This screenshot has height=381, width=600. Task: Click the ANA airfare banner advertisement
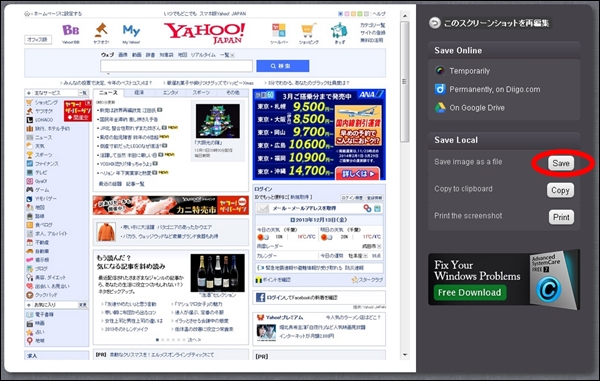click(319, 135)
